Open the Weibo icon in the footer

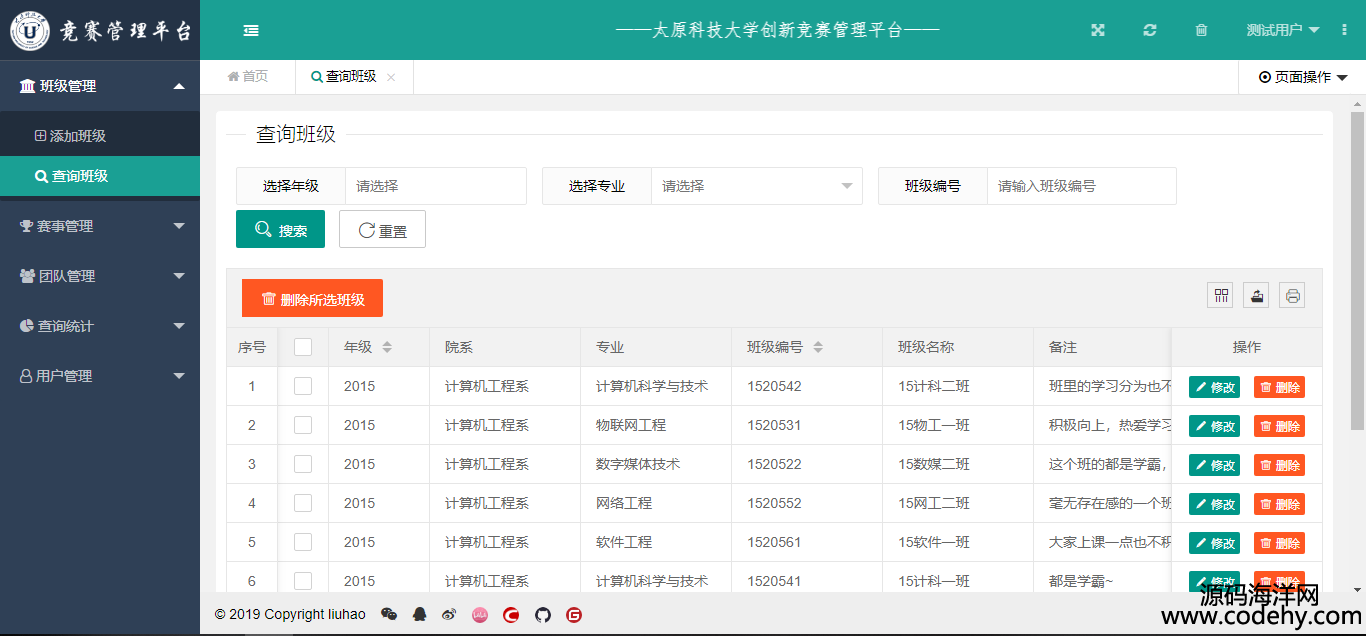449,615
